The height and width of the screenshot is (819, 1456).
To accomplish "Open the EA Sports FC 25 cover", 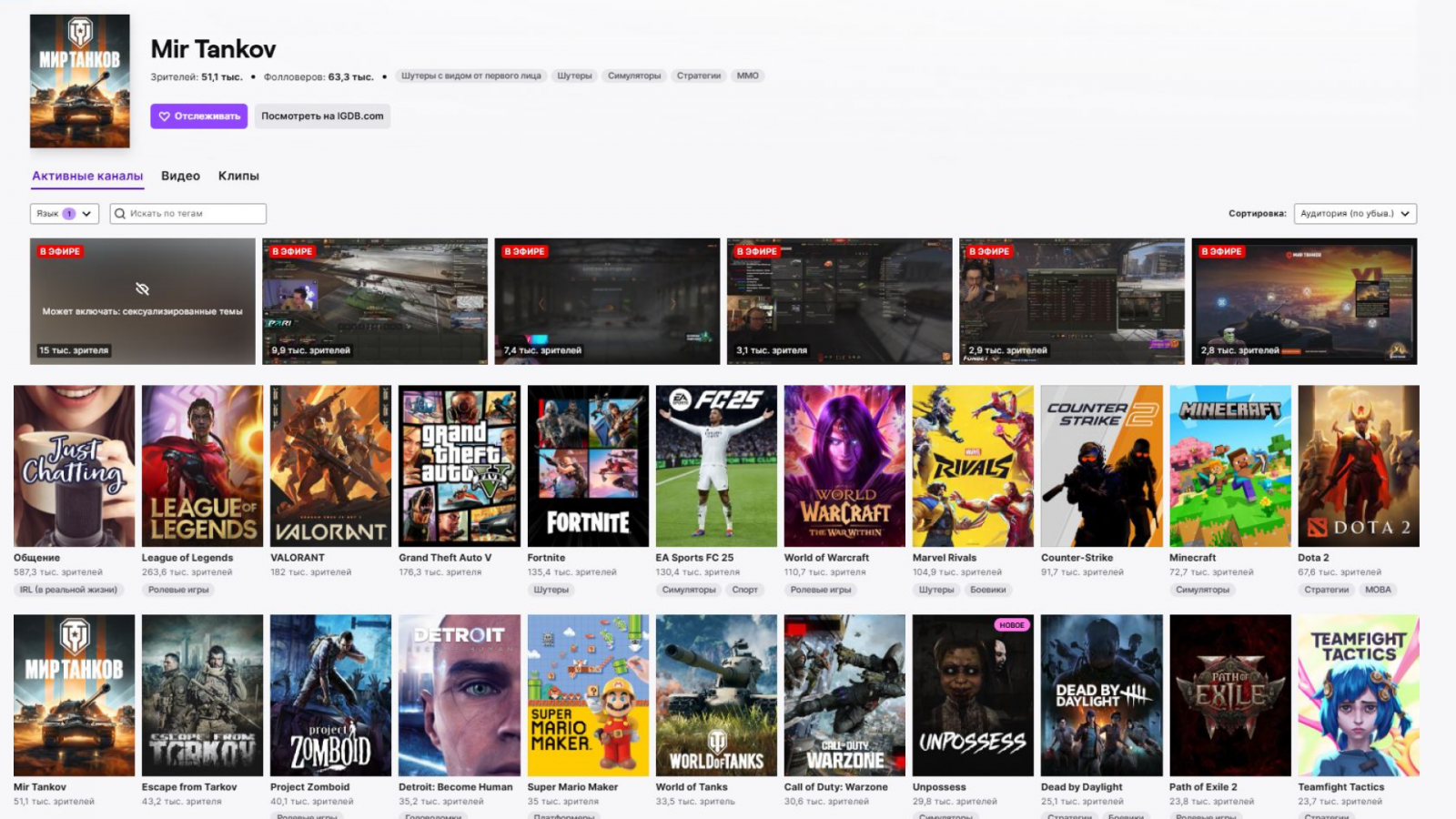I will [x=716, y=466].
